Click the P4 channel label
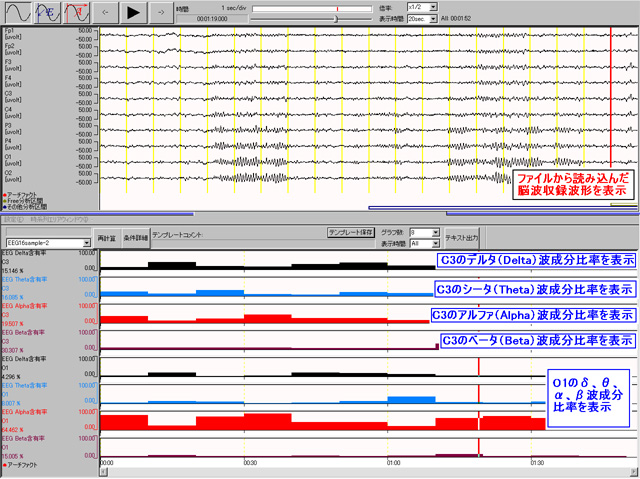The width and height of the screenshot is (640, 479). tap(8, 141)
